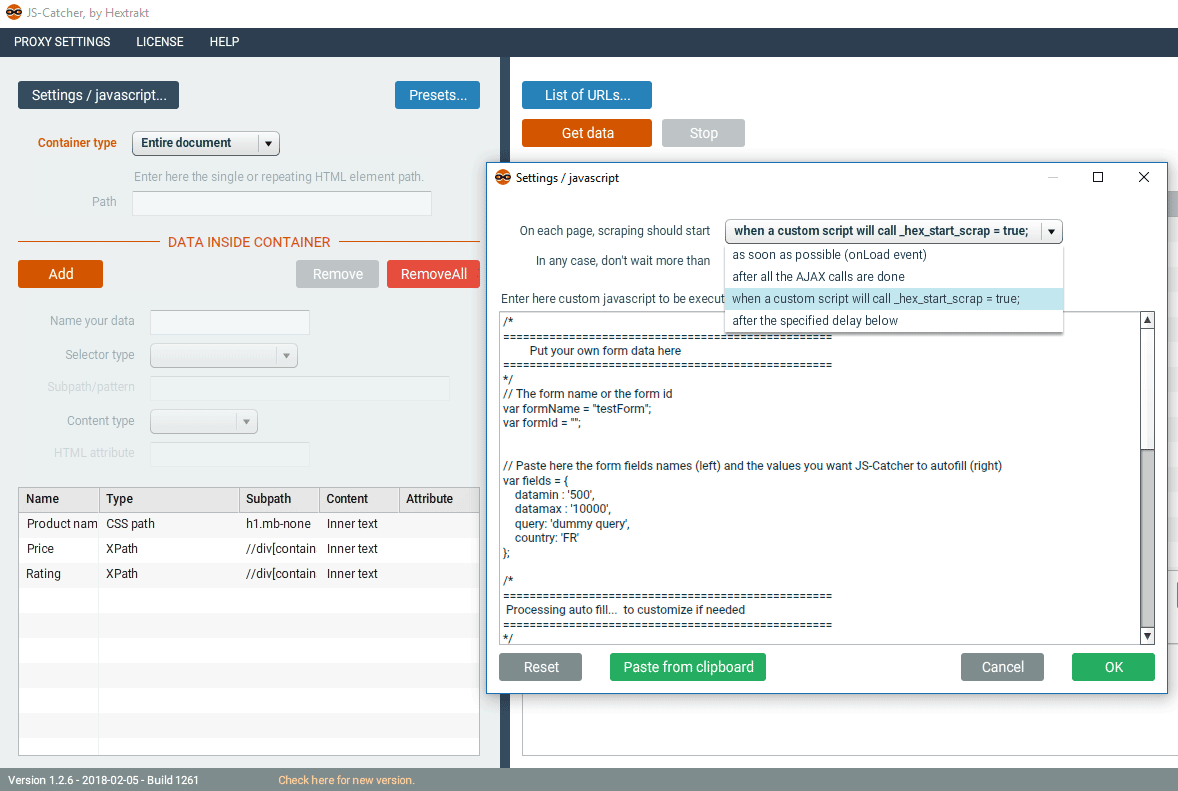Open the Container type dropdown

[206, 143]
